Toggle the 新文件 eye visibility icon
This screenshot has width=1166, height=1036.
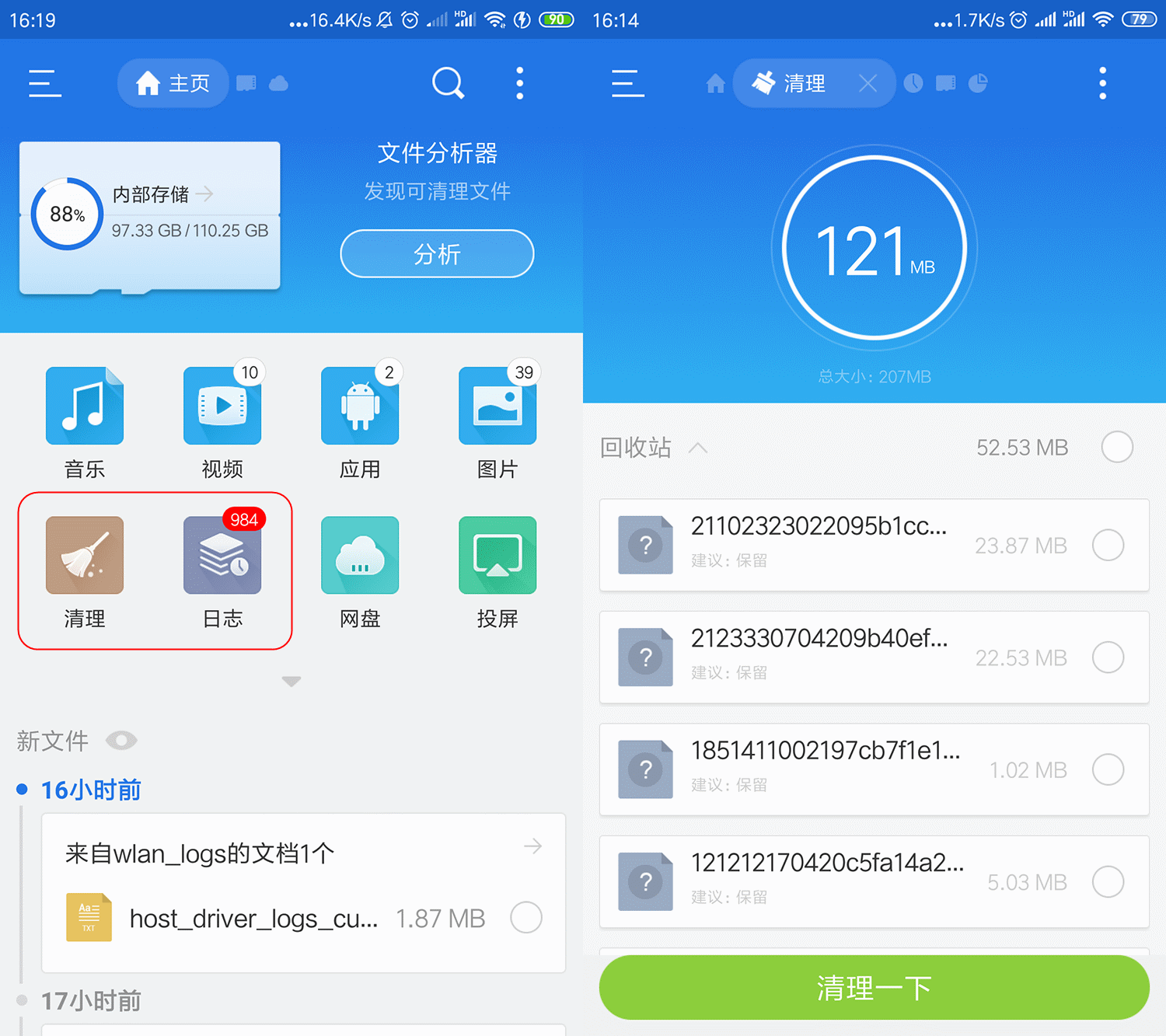point(121,741)
